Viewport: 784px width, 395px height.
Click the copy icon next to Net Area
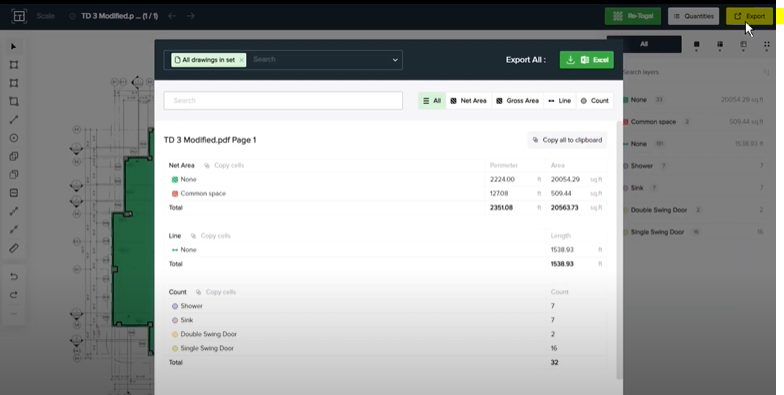tap(206, 166)
